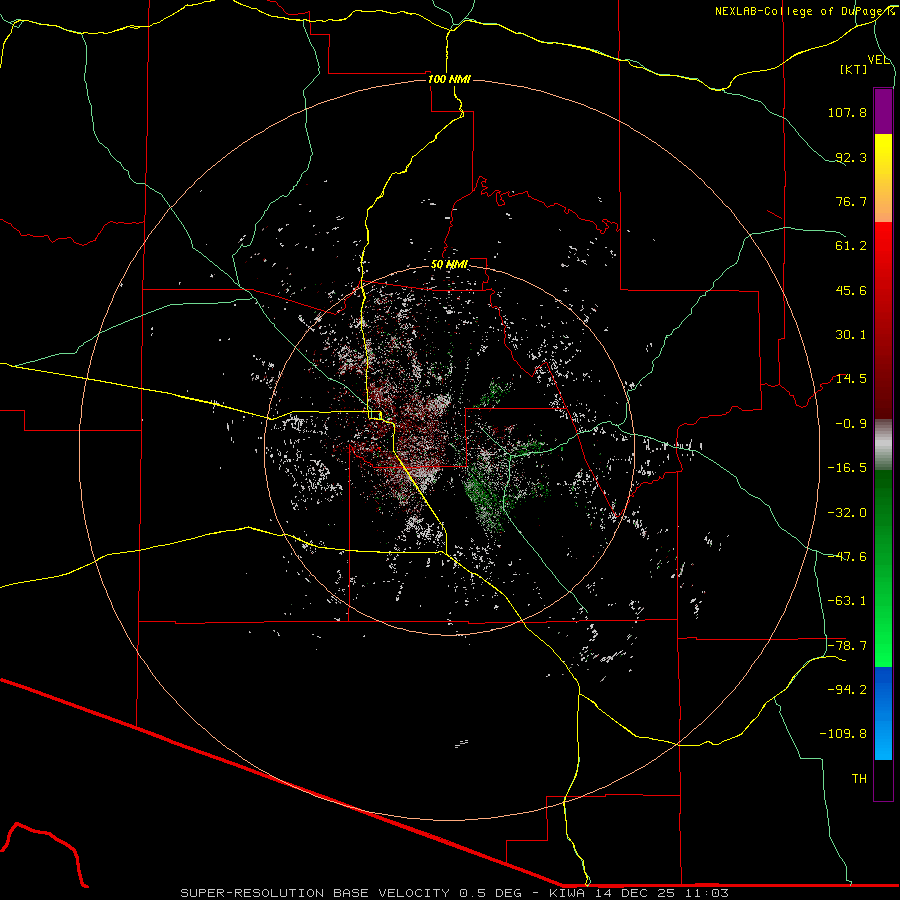The width and height of the screenshot is (900, 900).
Task: Click the yellow-orange segment of the color bar
Action: tap(883, 178)
